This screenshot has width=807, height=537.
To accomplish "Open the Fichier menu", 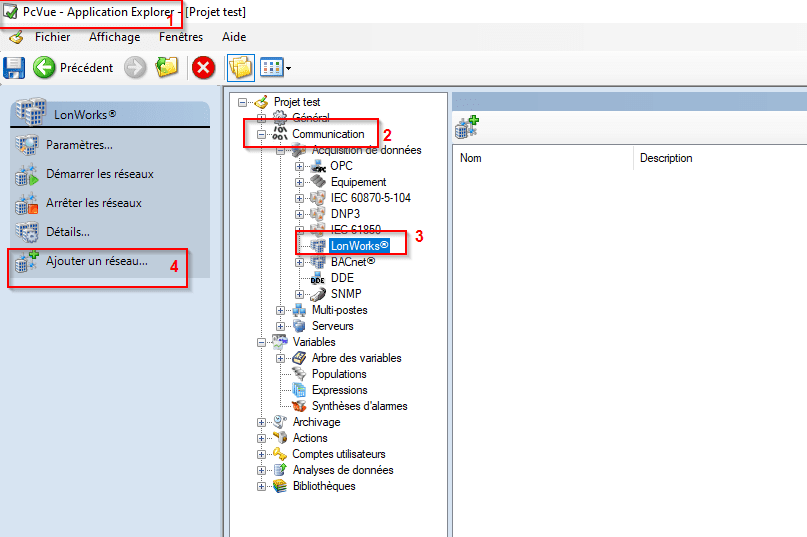I will coord(52,37).
